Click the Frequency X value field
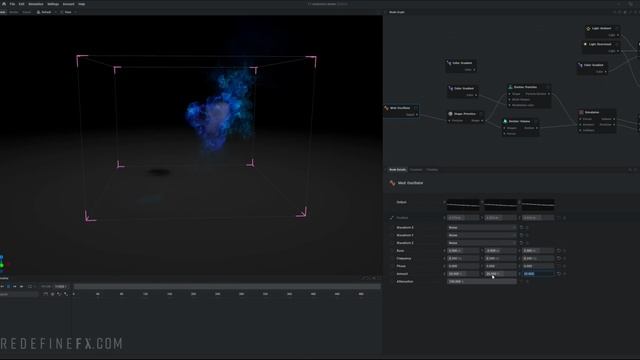The height and width of the screenshot is (360, 640). pos(463,258)
